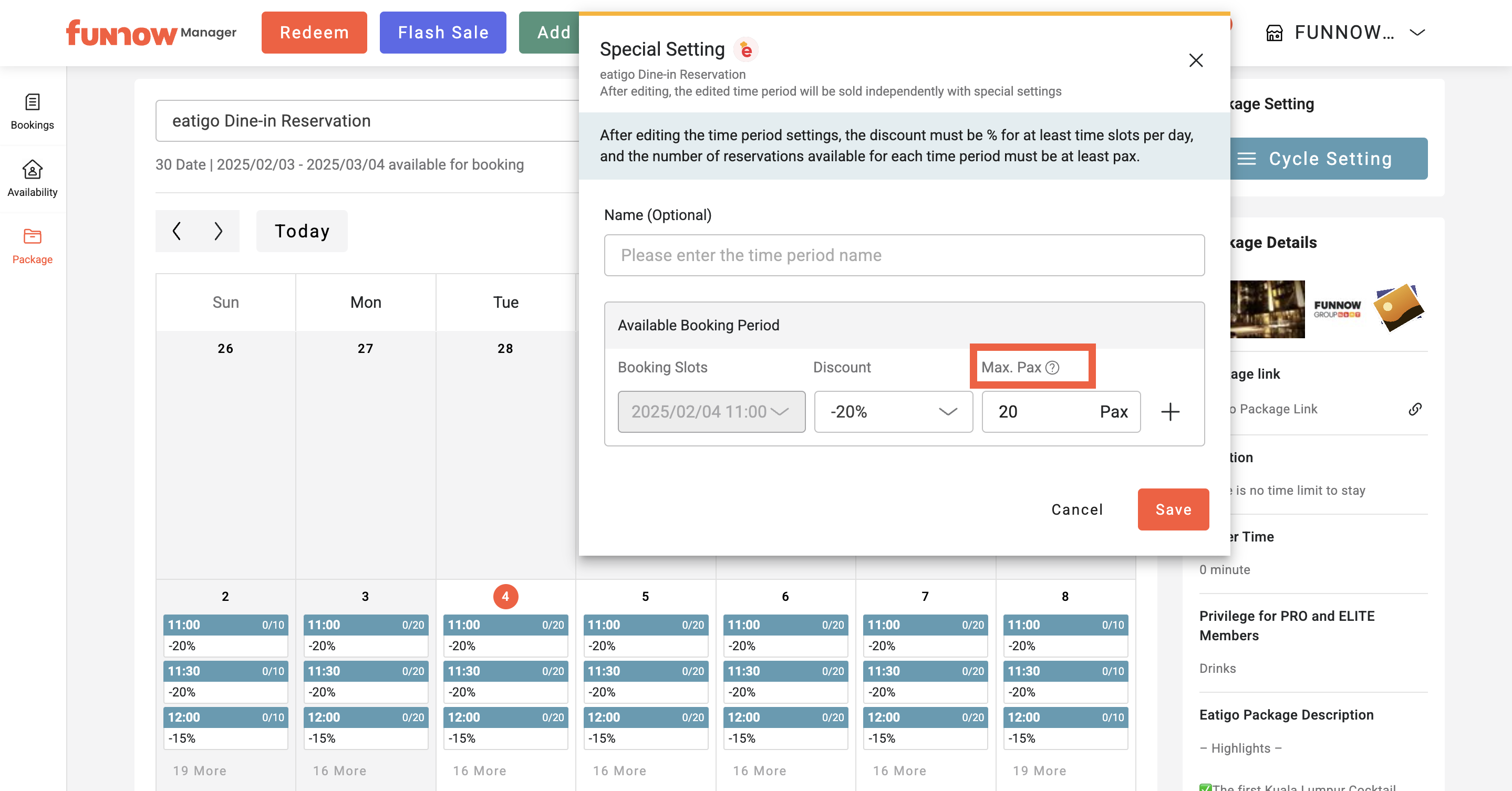Click the time period name field
The height and width of the screenshot is (791, 1512).
coord(904,255)
